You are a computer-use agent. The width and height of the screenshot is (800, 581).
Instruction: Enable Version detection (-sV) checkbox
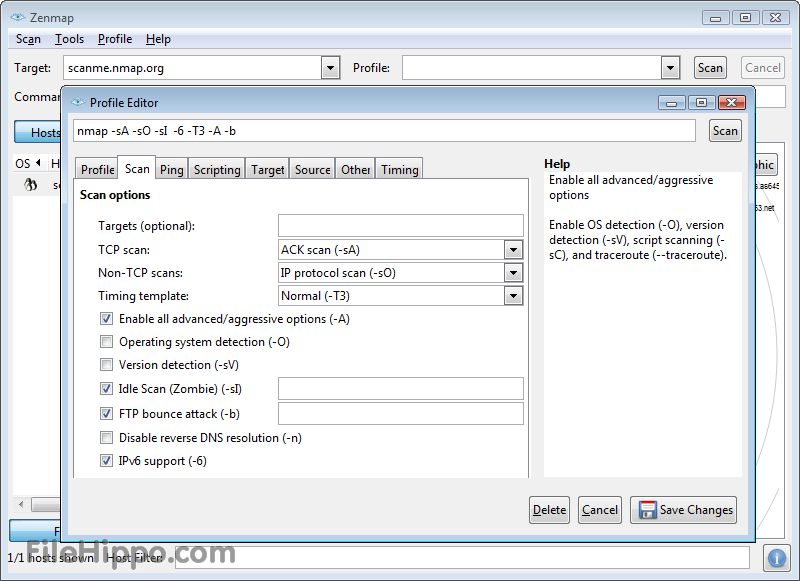point(107,365)
